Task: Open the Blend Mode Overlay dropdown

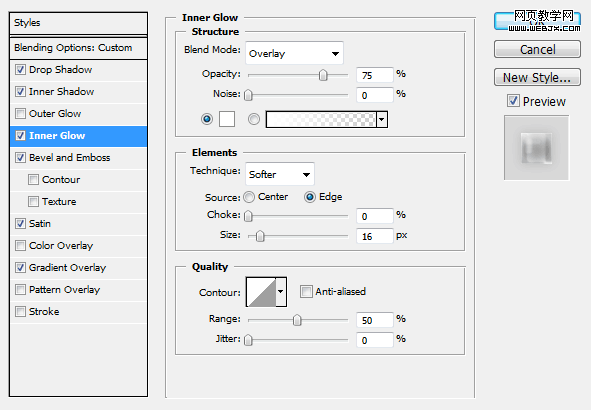Action: 294,53
